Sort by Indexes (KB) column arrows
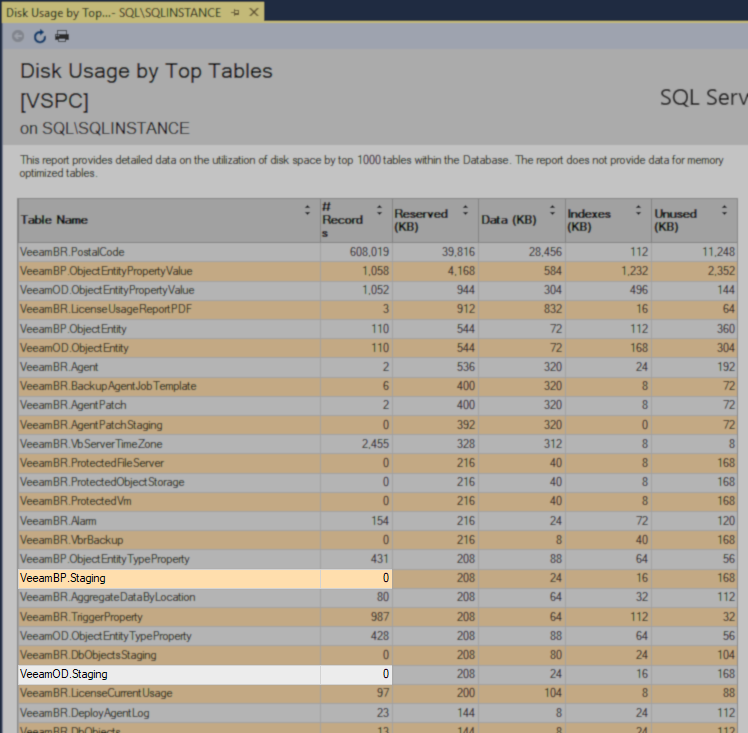The width and height of the screenshot is (748, 733). 638,210
